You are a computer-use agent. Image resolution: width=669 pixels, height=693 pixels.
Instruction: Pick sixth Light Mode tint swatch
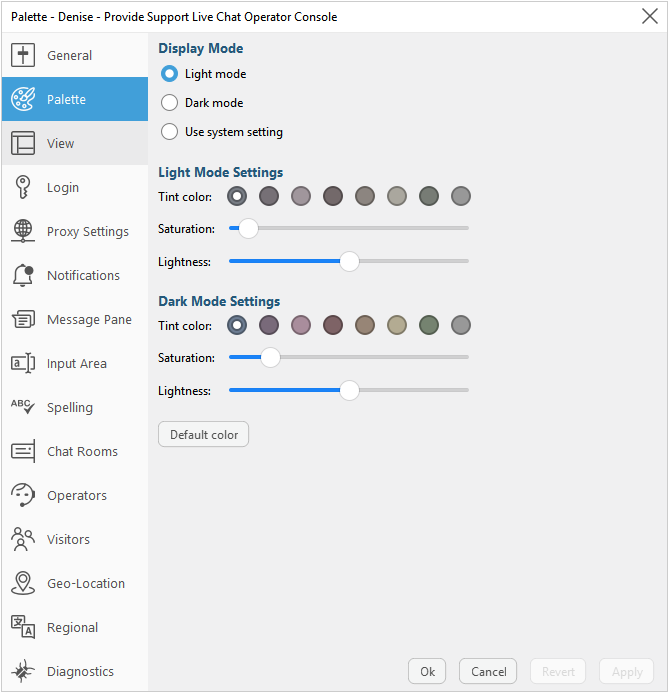tap(397, 196)
